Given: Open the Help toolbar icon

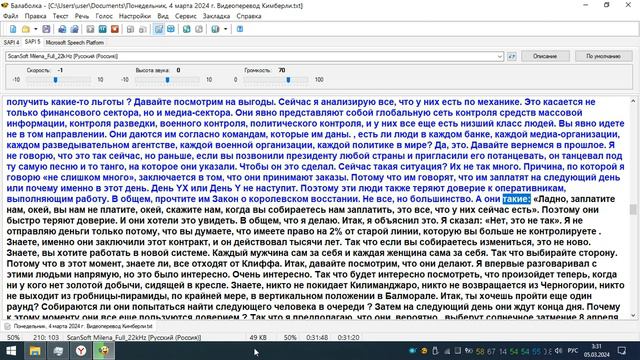Looking at the screenshot, I should point(240,29).
